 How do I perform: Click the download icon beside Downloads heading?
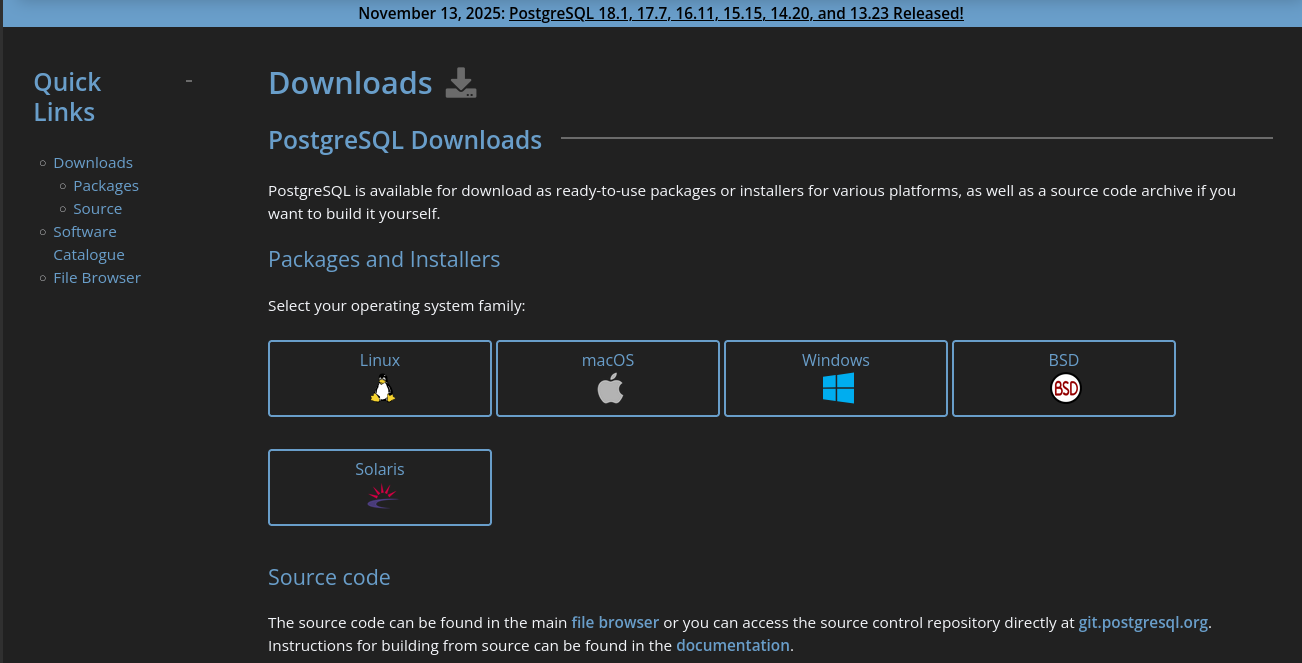[460, 83]
